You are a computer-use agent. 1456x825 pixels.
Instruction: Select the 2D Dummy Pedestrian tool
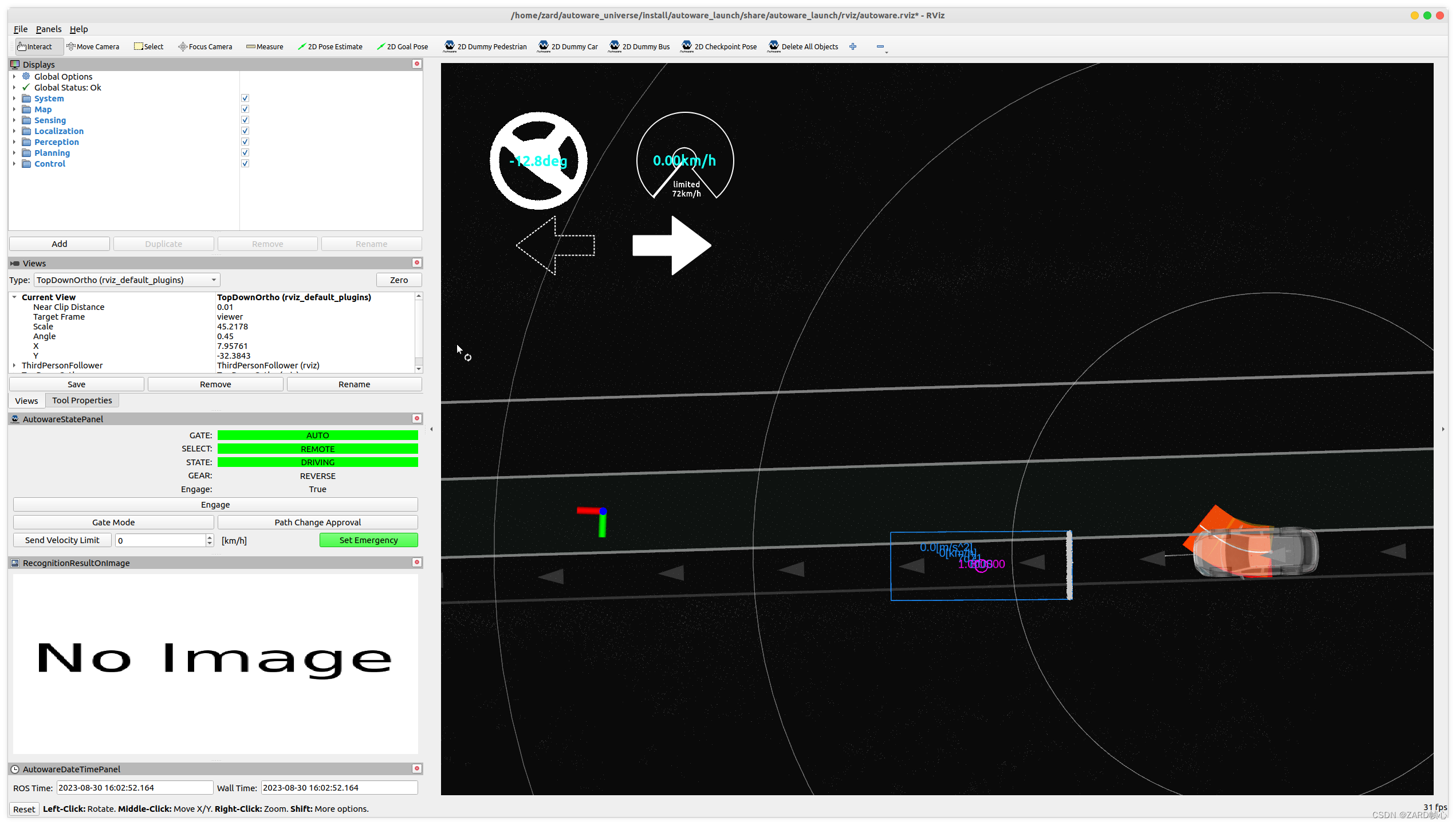(x=485, y=46)
